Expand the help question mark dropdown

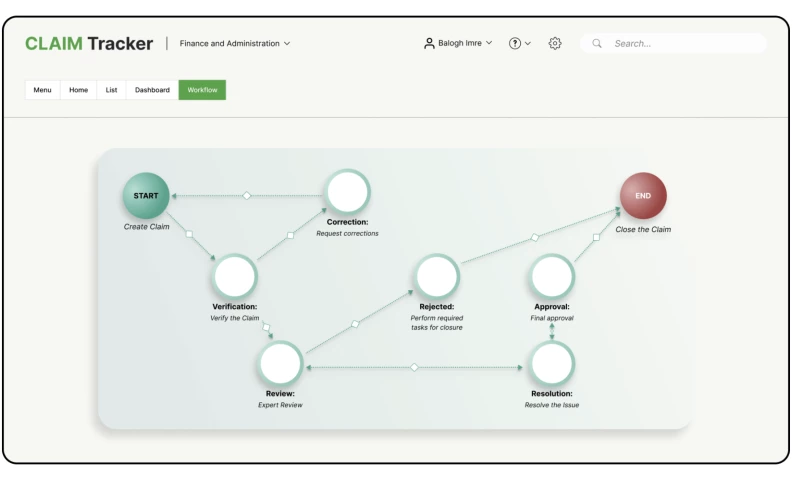(520, 44)
